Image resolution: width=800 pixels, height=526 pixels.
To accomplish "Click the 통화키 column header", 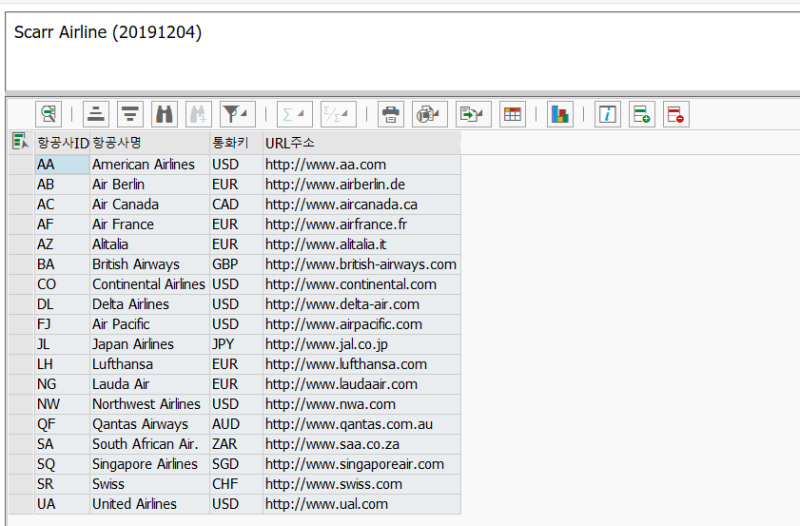I will click(236, 143).
